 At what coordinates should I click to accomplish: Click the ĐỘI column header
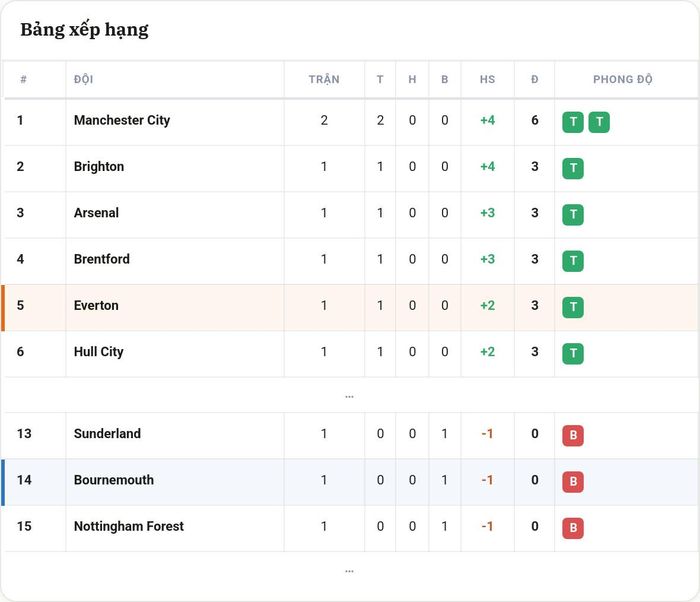click(83, 79)
